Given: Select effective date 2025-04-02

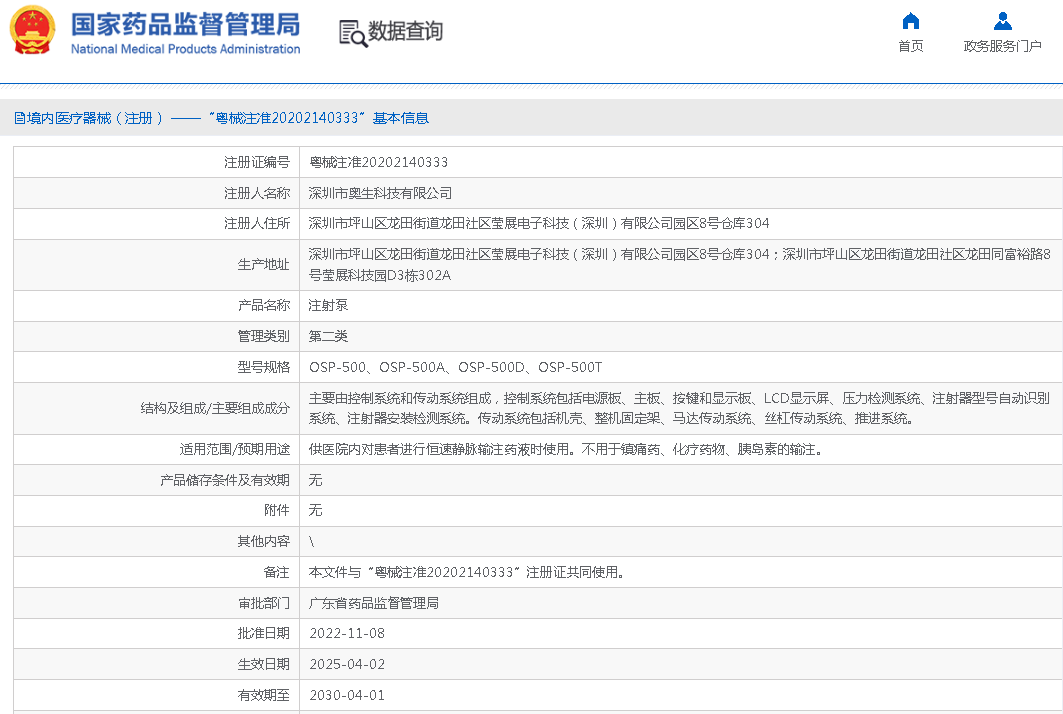Looking at the screenshot, I should (347, 665).
